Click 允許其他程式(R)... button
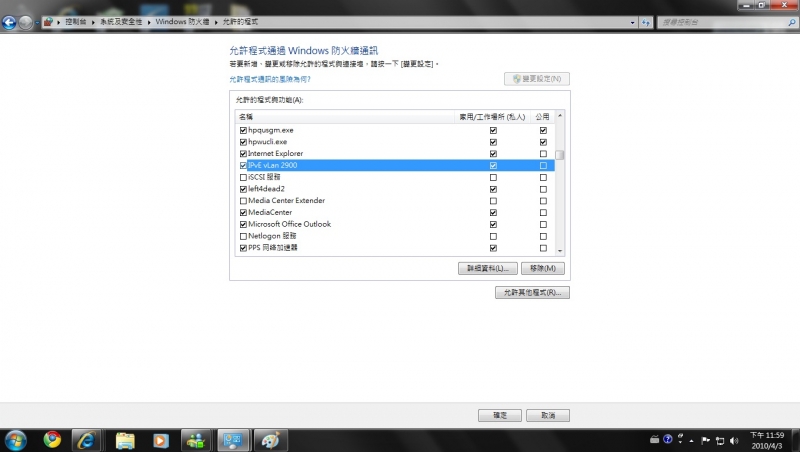Viewport: 800px width, 452px height. coord(532,292)
